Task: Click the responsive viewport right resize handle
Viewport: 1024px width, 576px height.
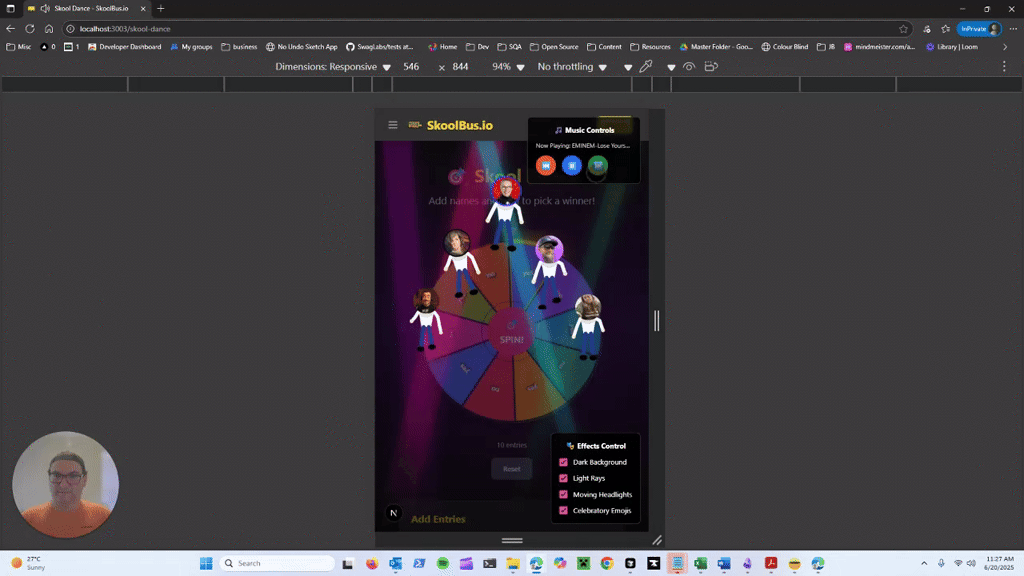Action: tap(657, 320)
